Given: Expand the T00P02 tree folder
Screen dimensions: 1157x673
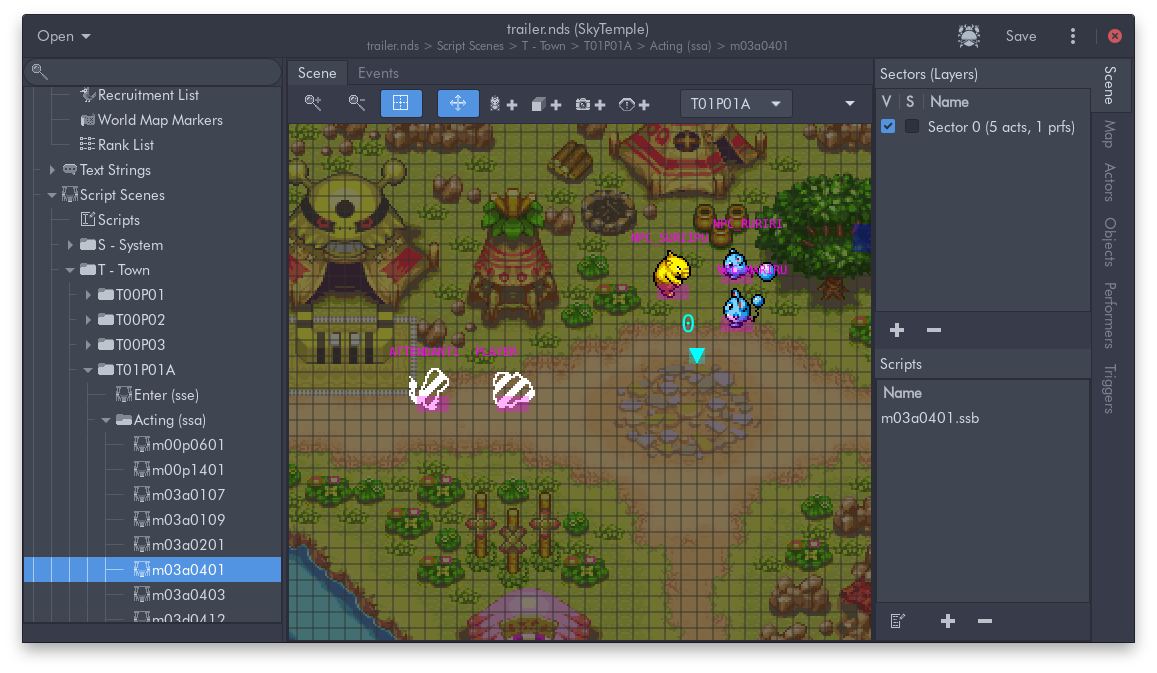Looking at the screenshot, I should (88, 320).
